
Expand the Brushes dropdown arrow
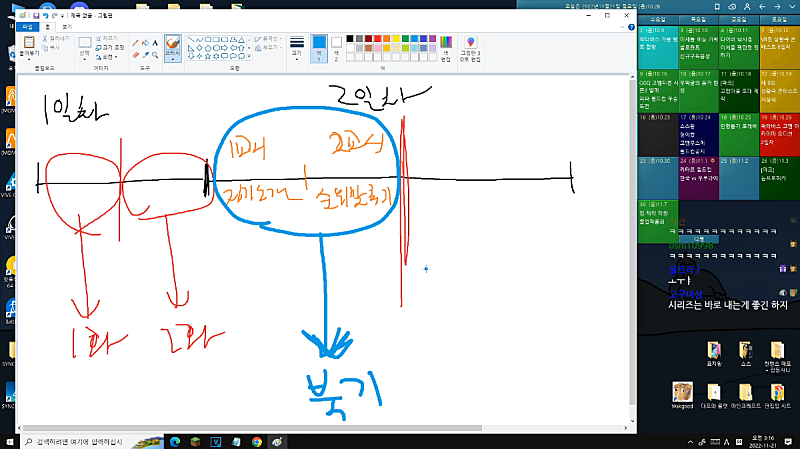point(173,59)
